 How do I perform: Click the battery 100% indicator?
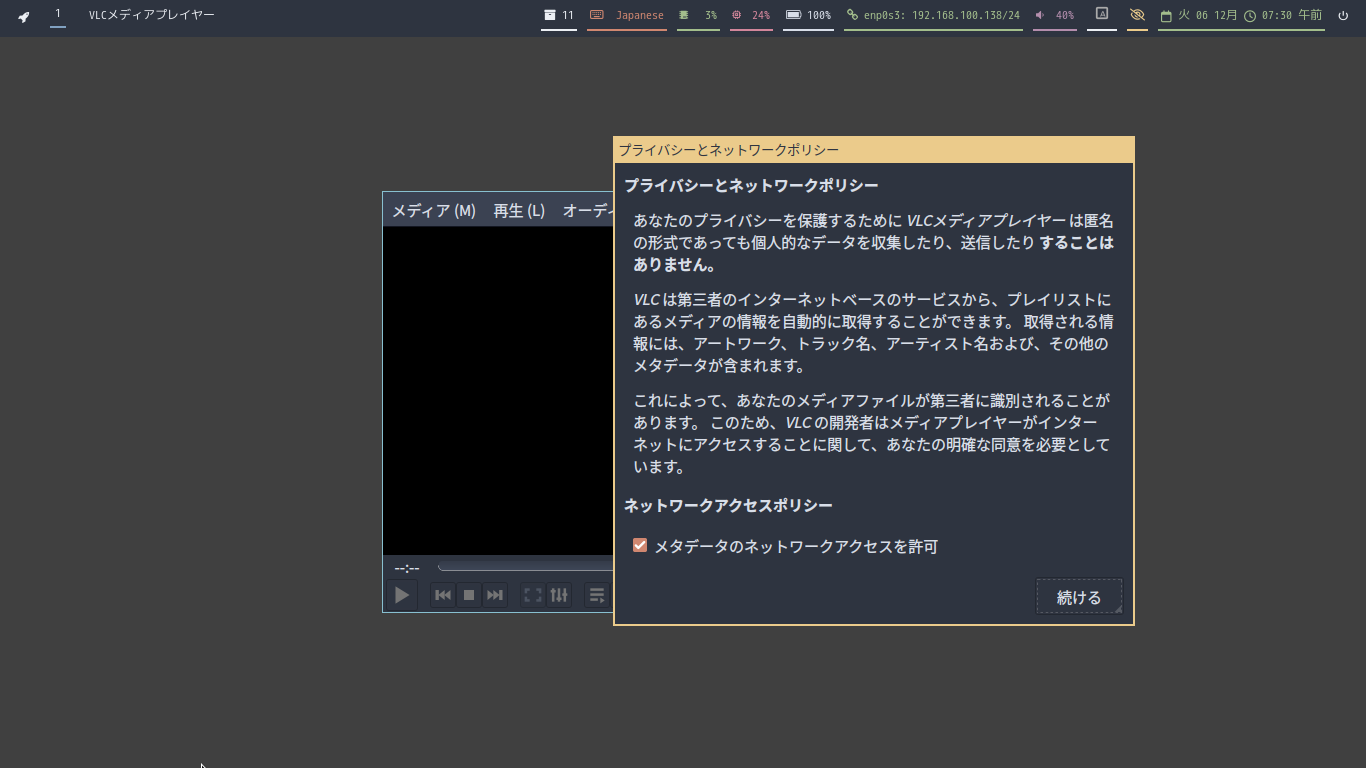point(808,15)
